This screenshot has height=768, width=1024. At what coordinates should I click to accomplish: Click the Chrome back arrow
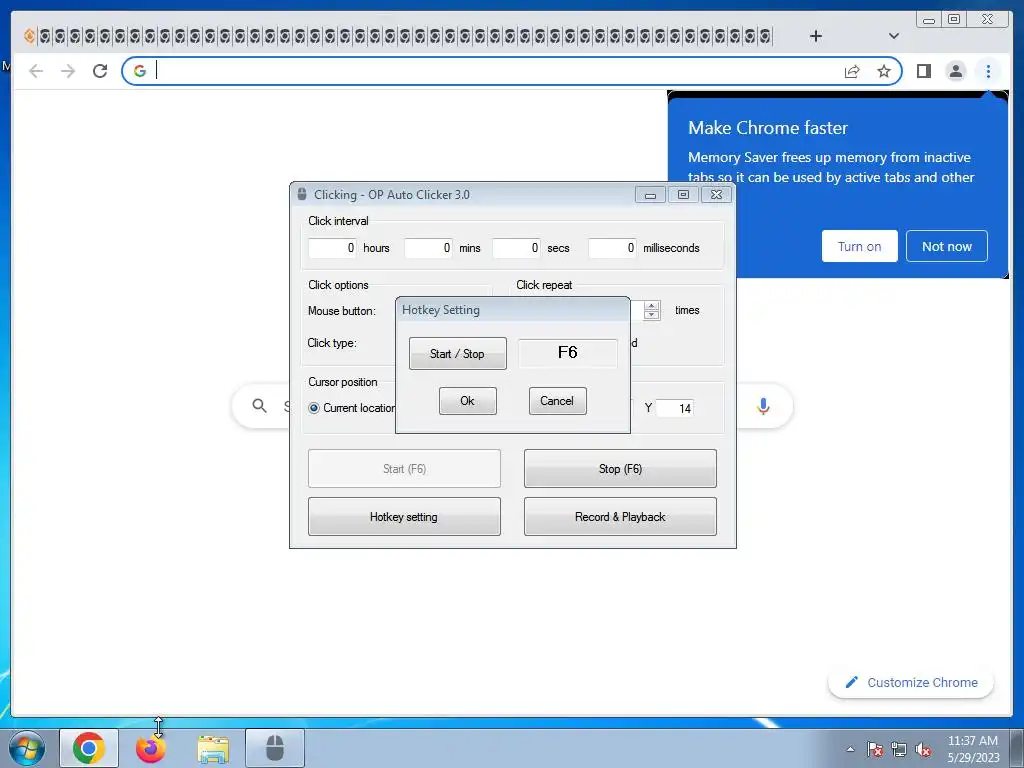[36, 71]
